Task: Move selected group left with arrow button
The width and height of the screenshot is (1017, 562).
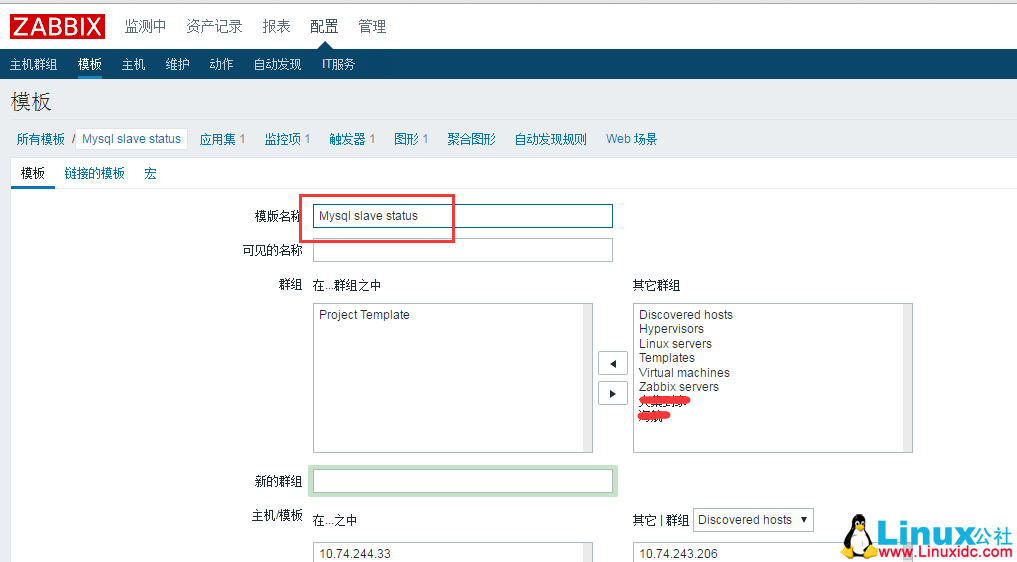Action: click(x=612, y=363)
